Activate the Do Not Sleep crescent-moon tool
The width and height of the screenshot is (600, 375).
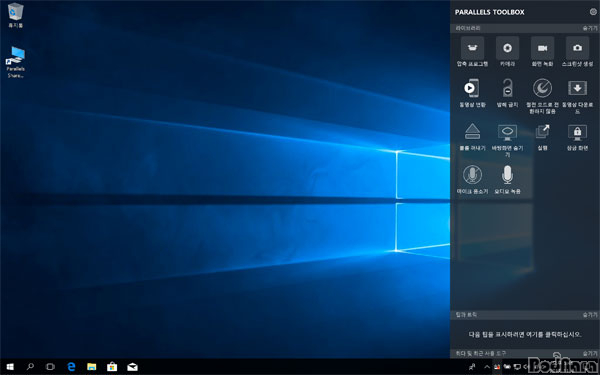pyautogui.click(x=542, y=96)
